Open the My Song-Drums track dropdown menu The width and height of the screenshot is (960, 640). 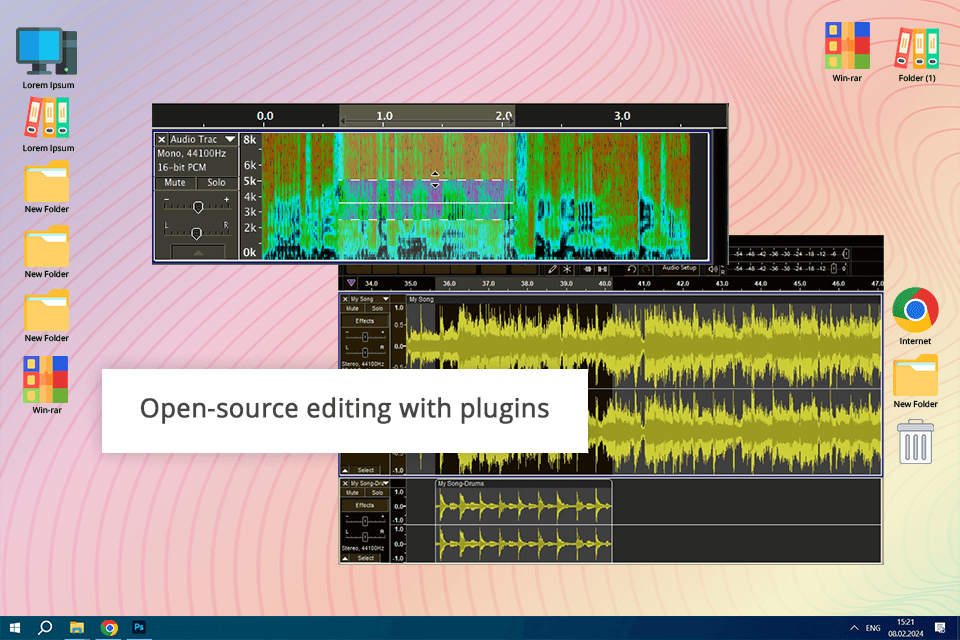[386, 483]
